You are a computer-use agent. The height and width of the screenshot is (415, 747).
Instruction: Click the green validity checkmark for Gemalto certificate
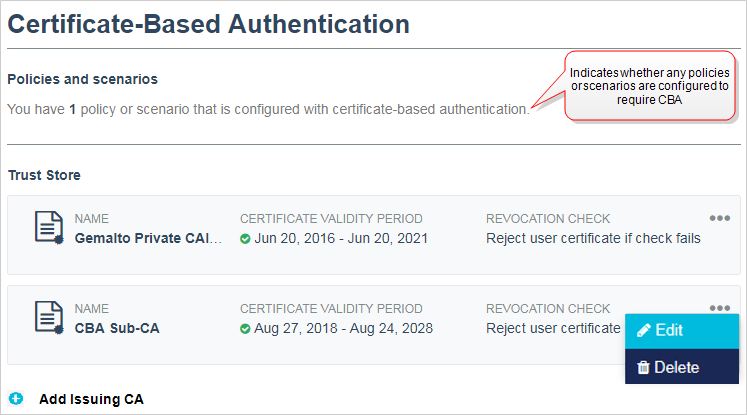(245, 239)
